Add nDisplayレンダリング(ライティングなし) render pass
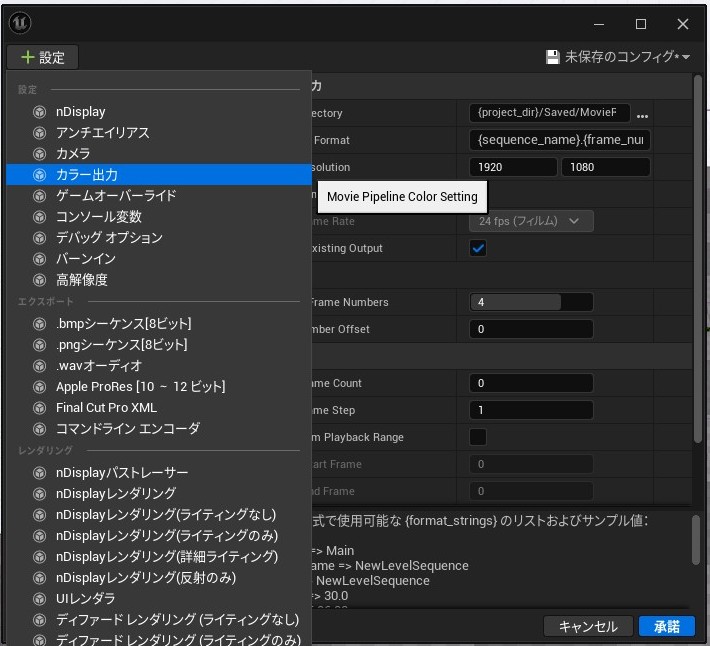Viewport: 710px width, 646px height. coord(159,515)
